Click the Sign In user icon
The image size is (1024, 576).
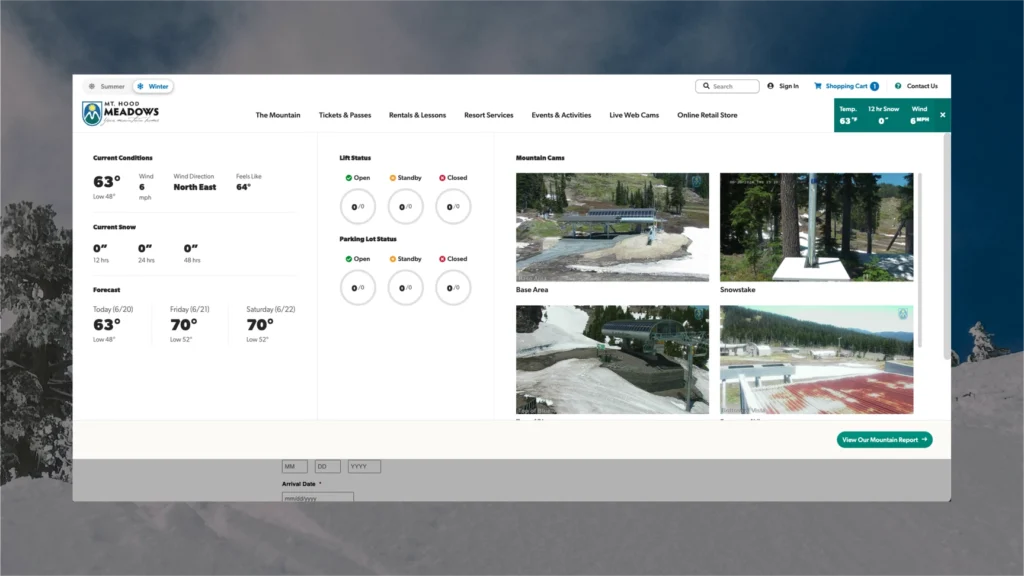771,86
